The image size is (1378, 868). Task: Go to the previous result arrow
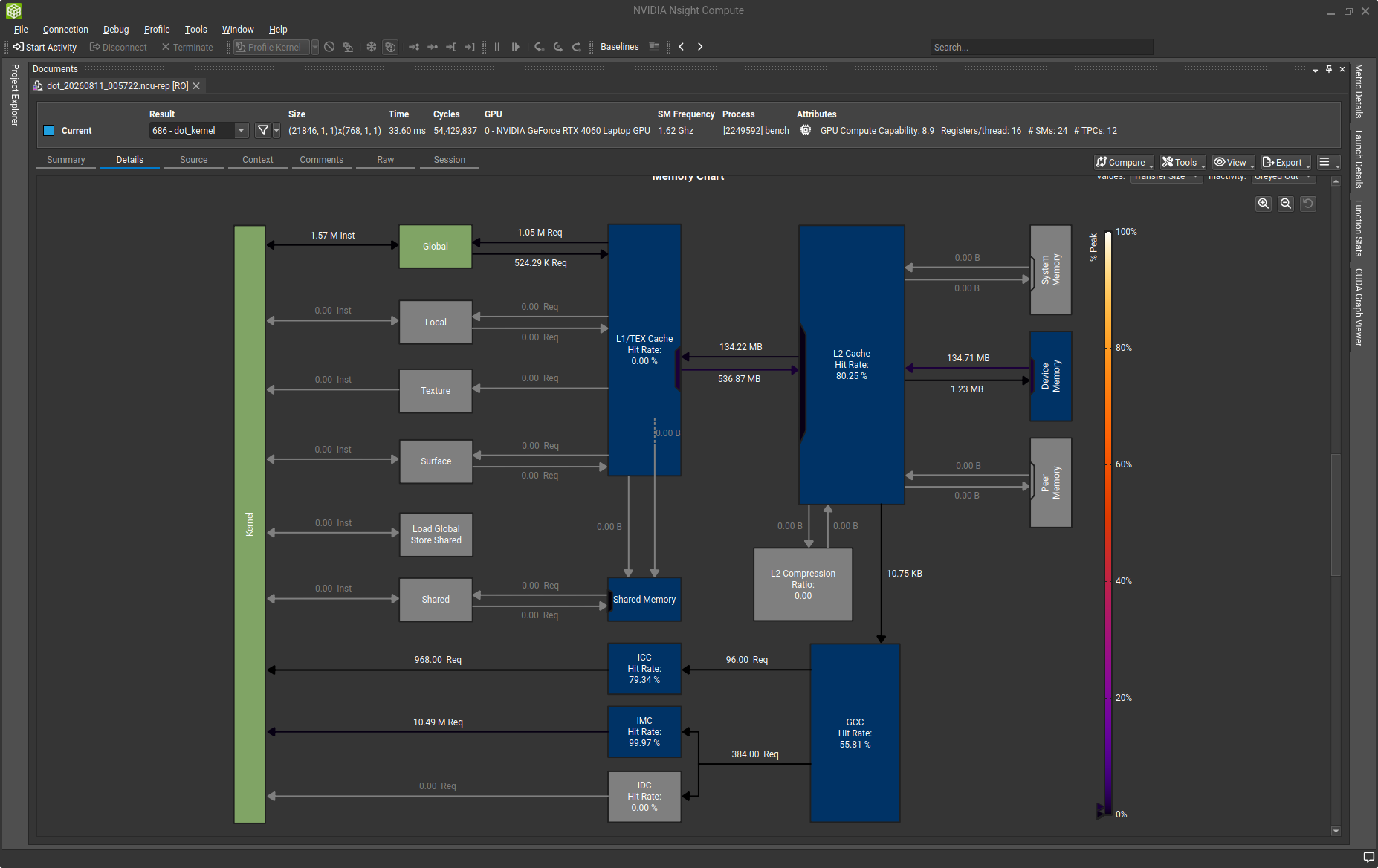(682, 47)
